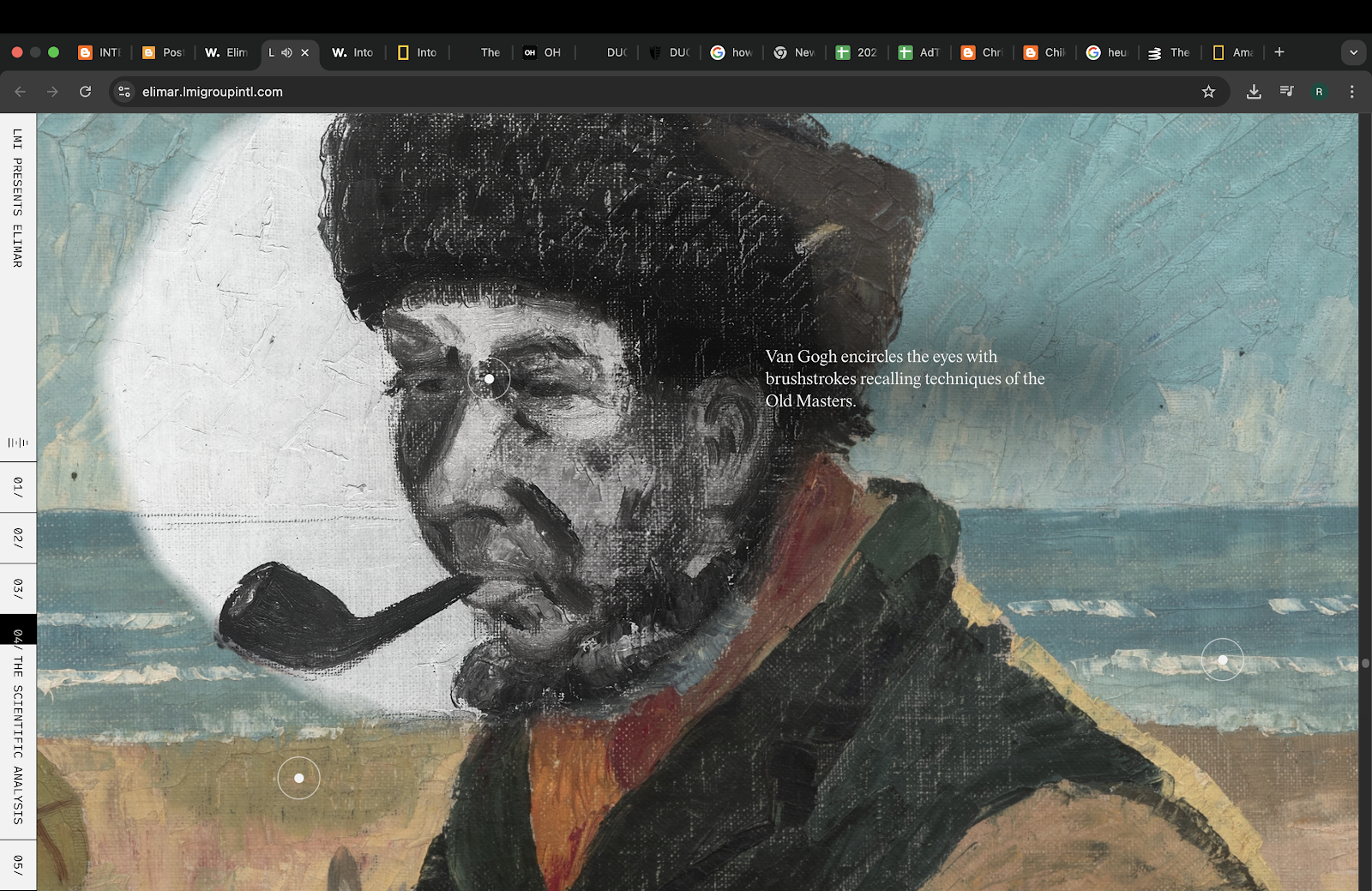
Task: Open the browser downloads icon
Action: 1254,92
